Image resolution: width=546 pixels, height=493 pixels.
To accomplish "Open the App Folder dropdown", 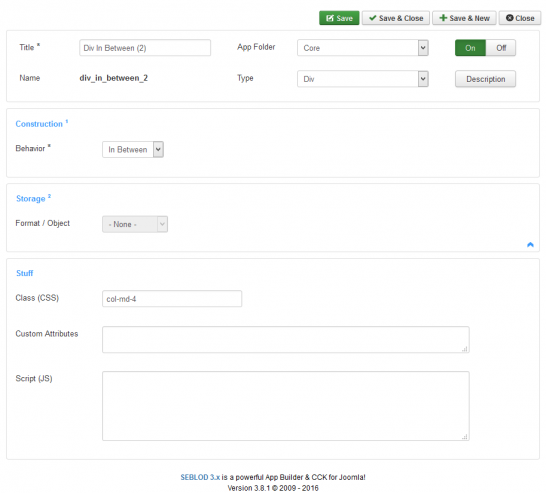I will pyautogui.click(x=362, y=48).
